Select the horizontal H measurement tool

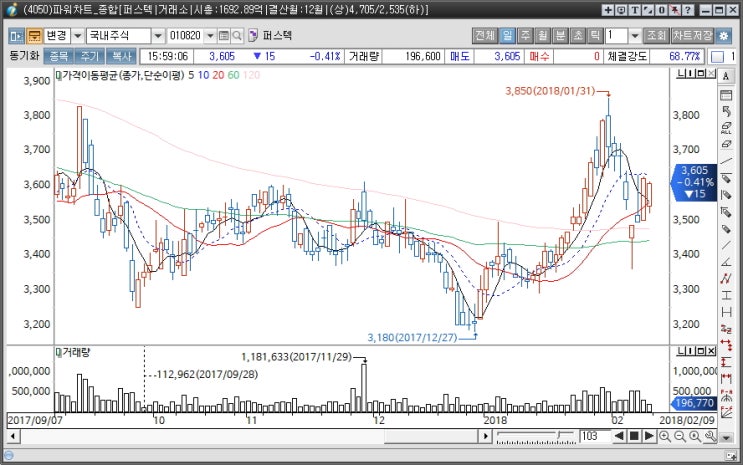[x=726, y=312]
